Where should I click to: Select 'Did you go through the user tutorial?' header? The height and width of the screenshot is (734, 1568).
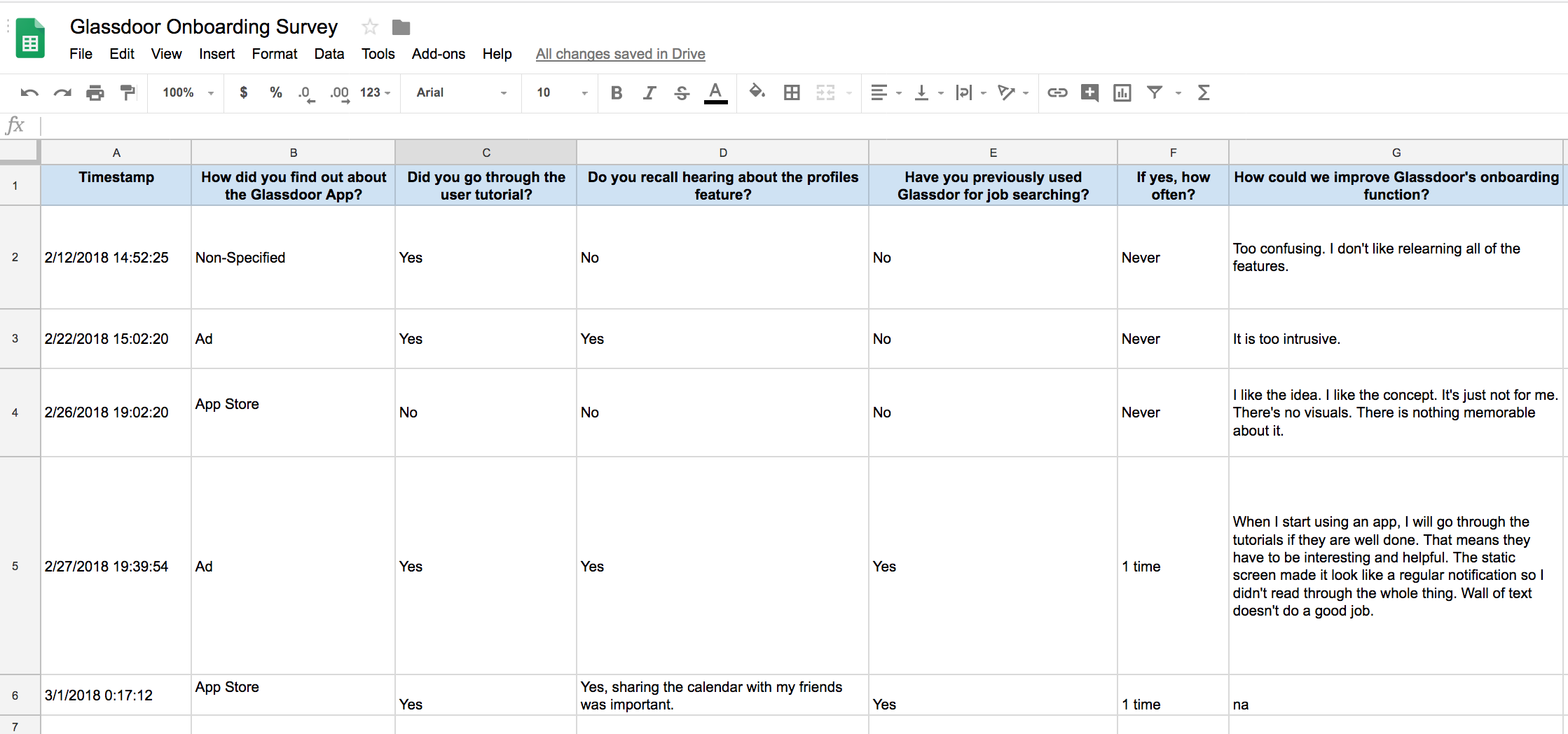coord(486,186)
